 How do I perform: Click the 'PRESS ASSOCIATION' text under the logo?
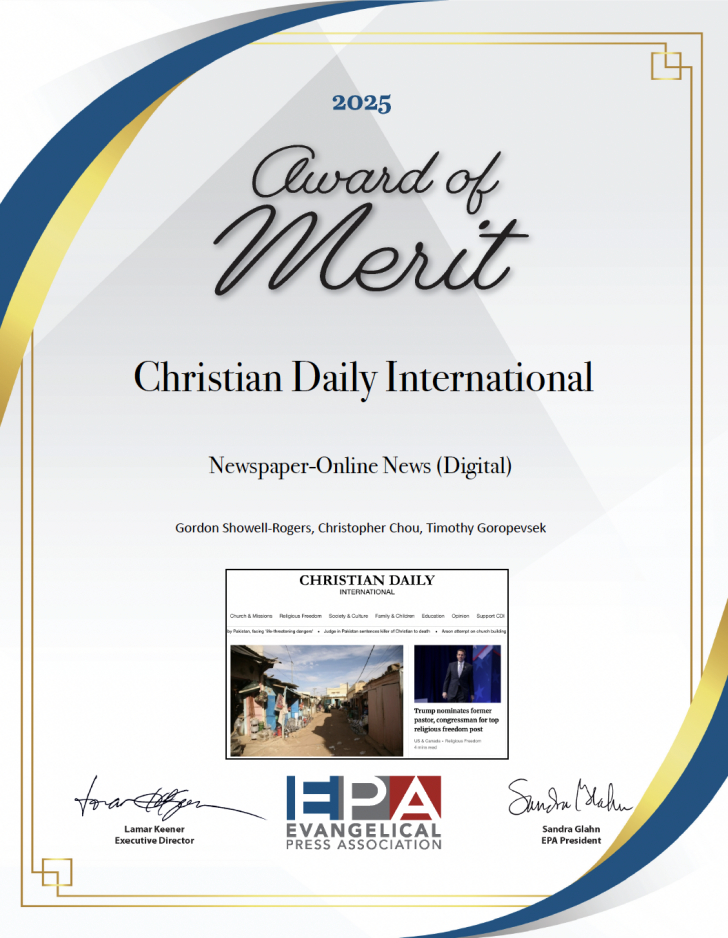pos(364,845)
